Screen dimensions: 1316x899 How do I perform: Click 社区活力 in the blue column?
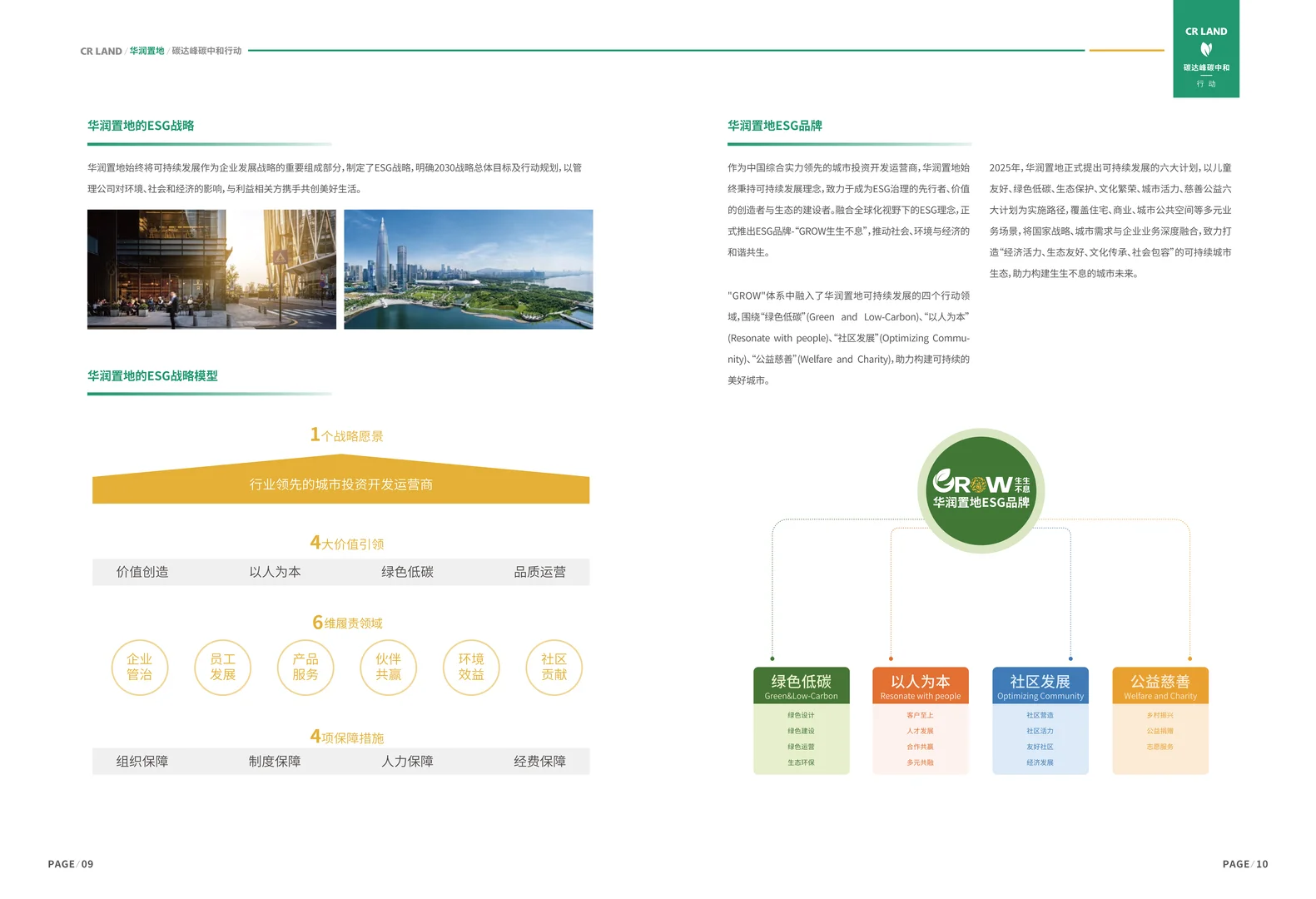(1040, 731)
